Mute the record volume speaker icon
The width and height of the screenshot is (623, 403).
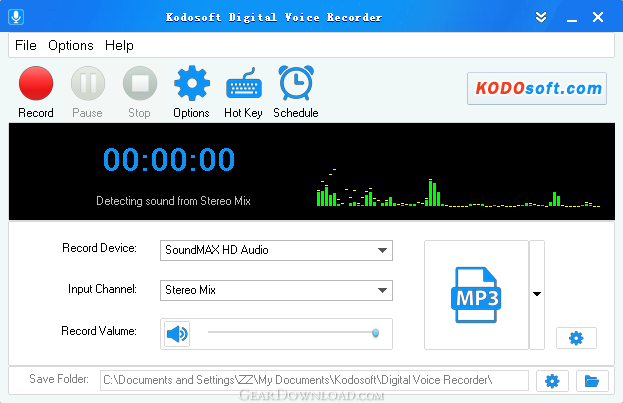pos(177,334)
